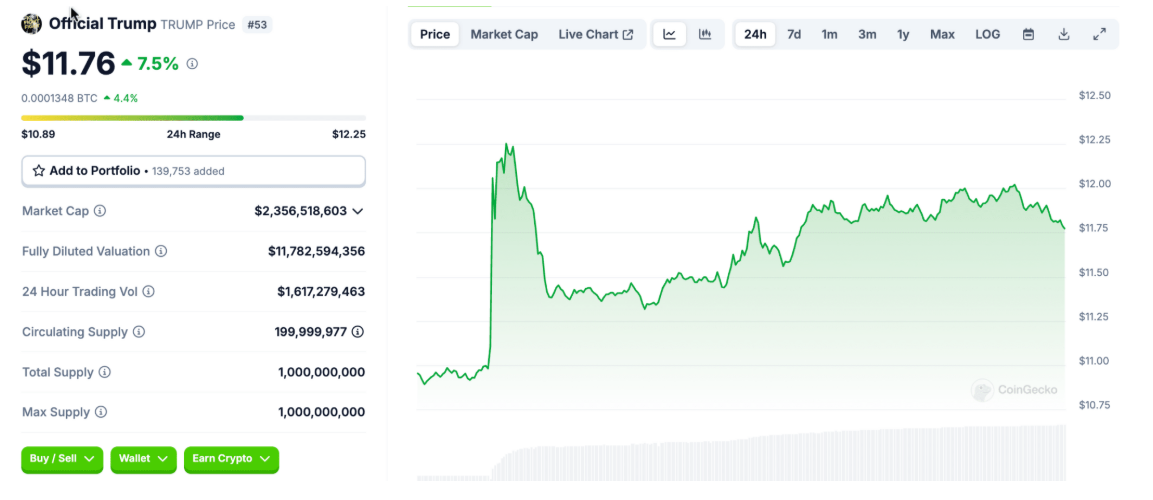This screenshot has height=500, width=1153.
Task: Show Fully Diluted Valuation info tooltip
Action: coord(161,251)
